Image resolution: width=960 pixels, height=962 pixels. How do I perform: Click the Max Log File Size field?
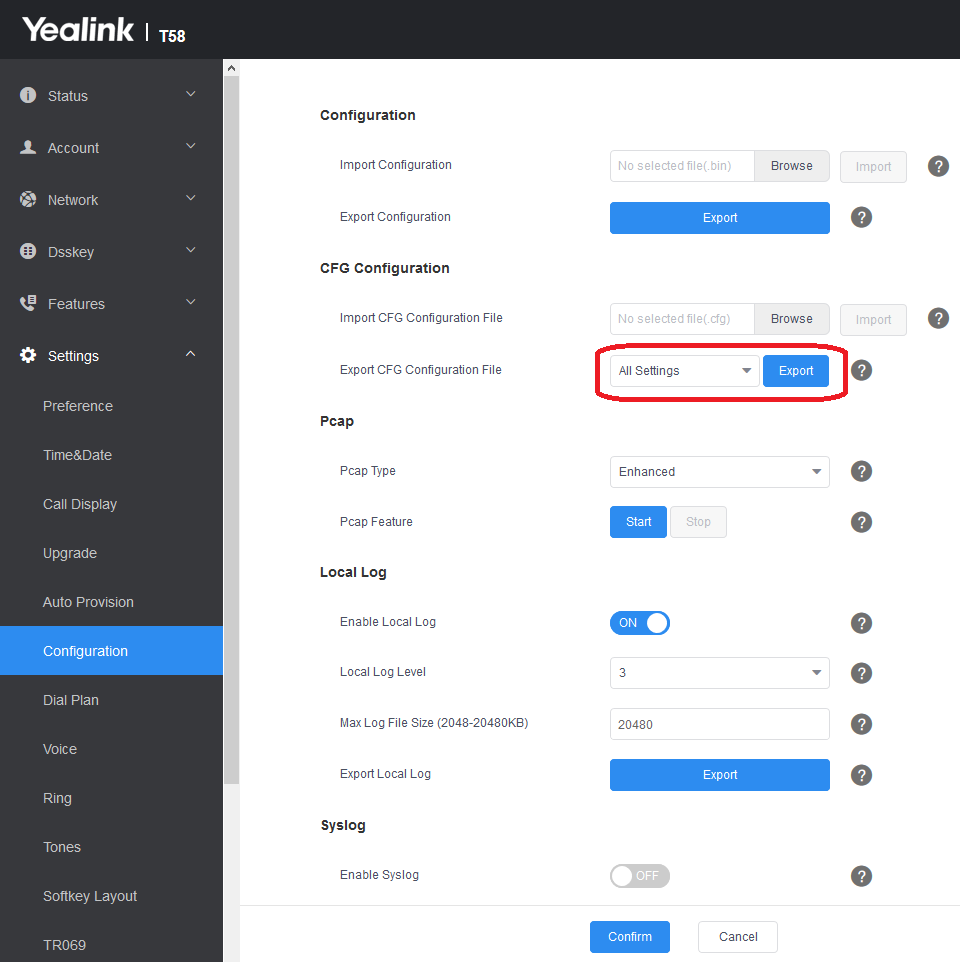(719, 724)
